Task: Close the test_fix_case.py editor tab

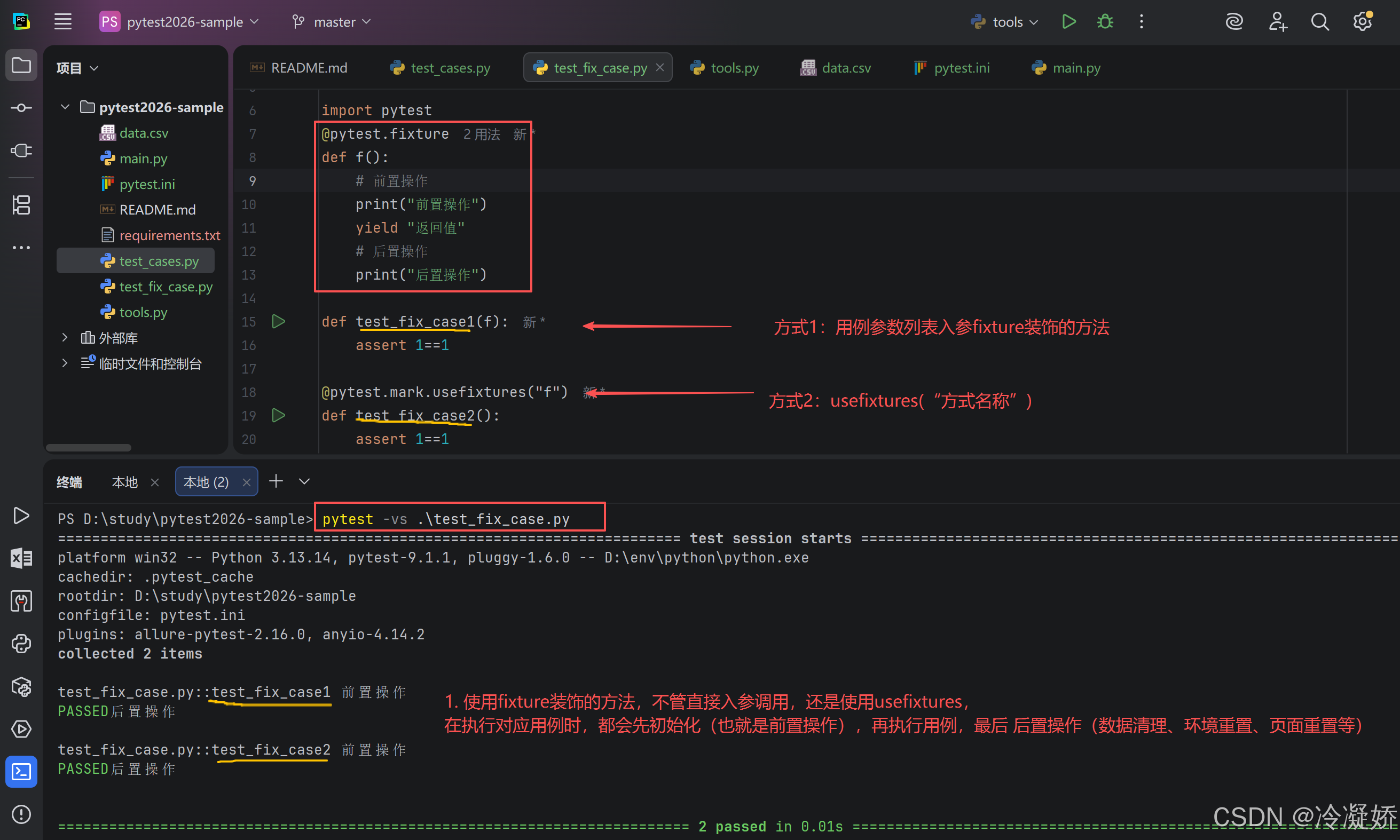Action: click(660, 67)
